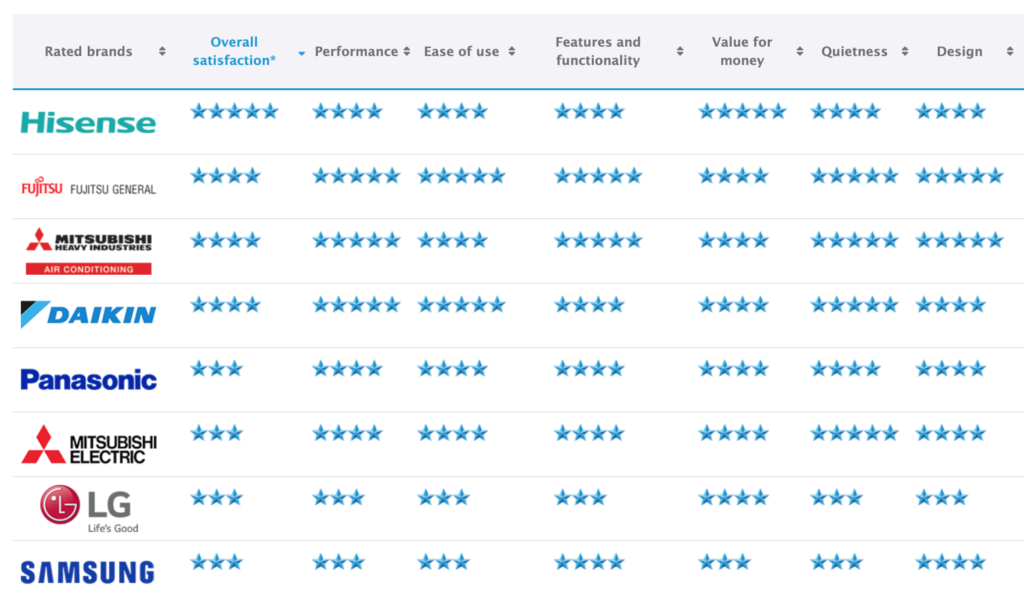This screenshot has width=1024, height=599.
Task: Sort using Performance column arrows
Action: coord(407,52)
